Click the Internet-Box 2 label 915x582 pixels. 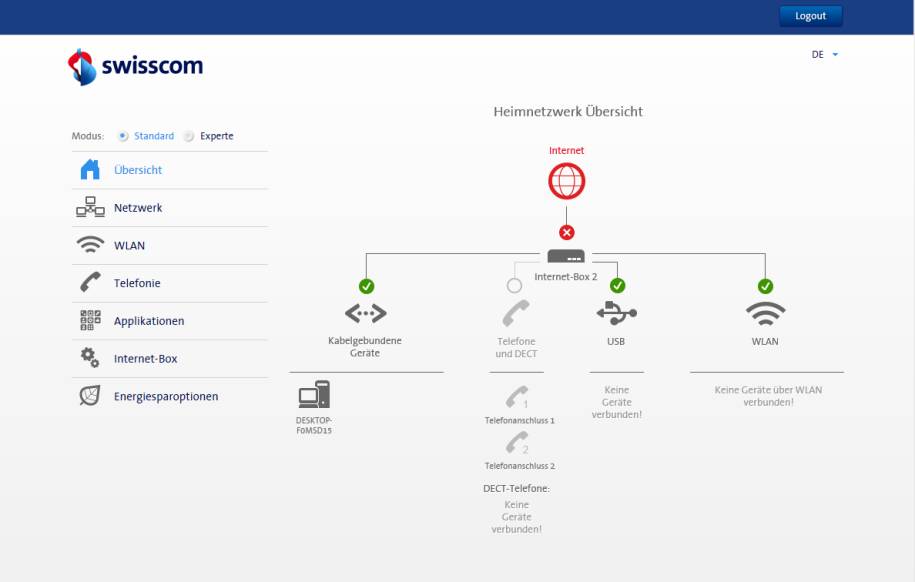(566, 277)
